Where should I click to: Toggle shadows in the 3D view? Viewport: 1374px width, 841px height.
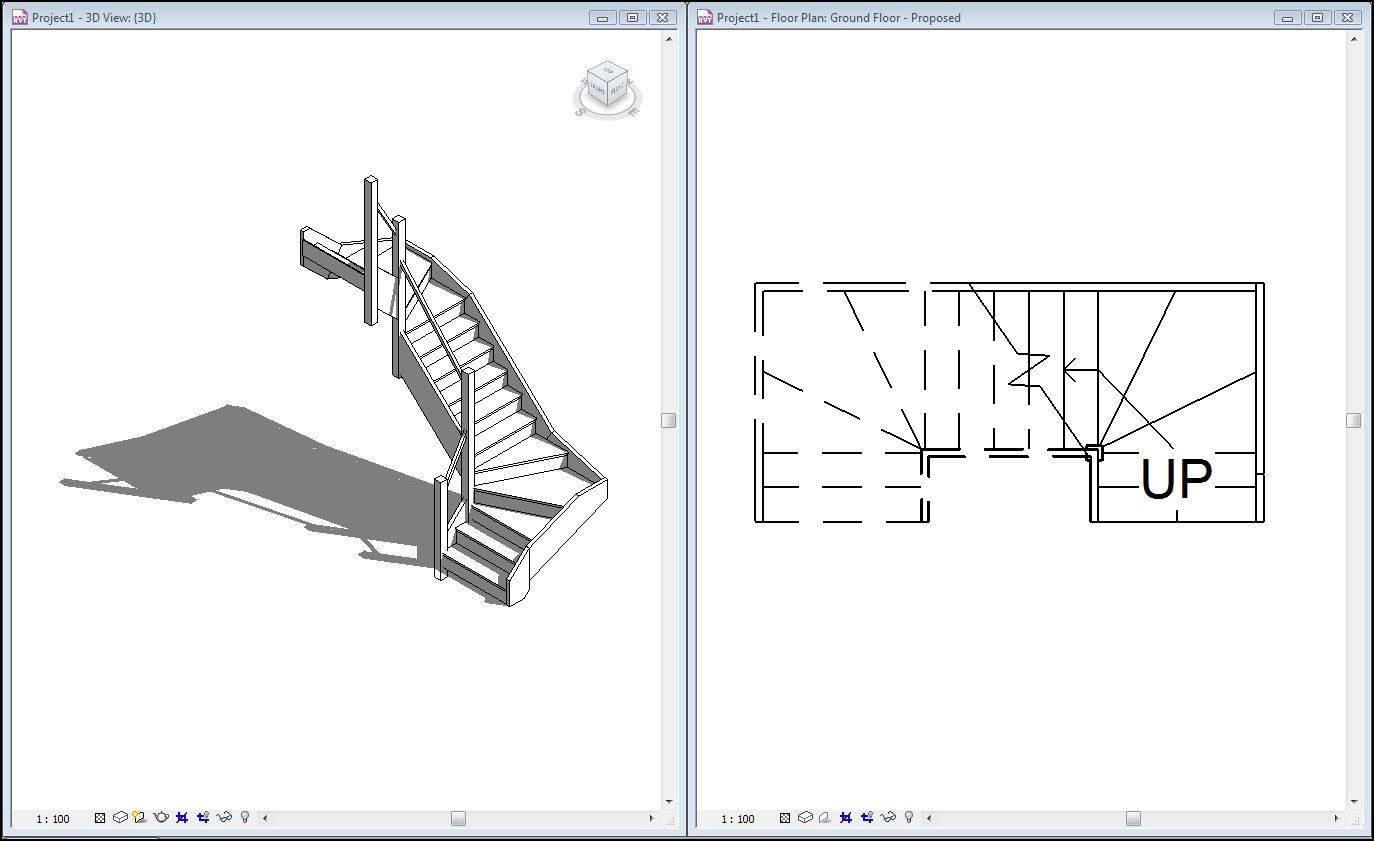coord(139,817)
